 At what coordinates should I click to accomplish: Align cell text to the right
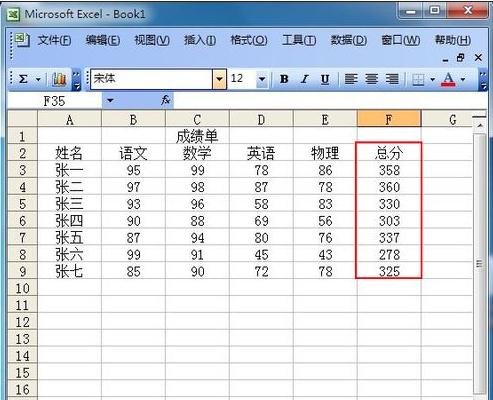392,79
